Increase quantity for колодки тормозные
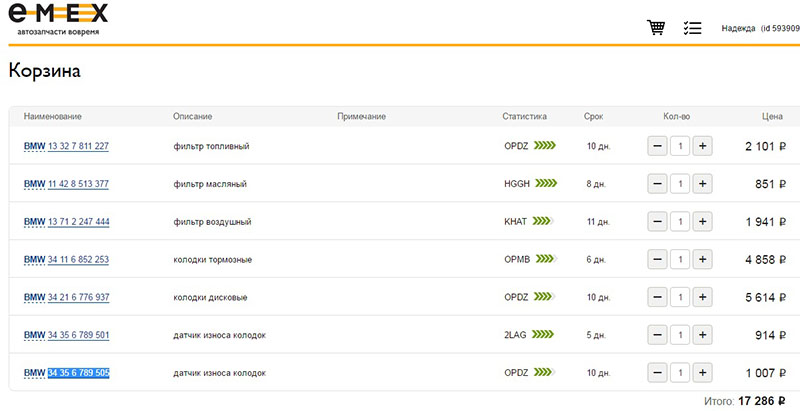Screen dimensions: 800x411 703,260
